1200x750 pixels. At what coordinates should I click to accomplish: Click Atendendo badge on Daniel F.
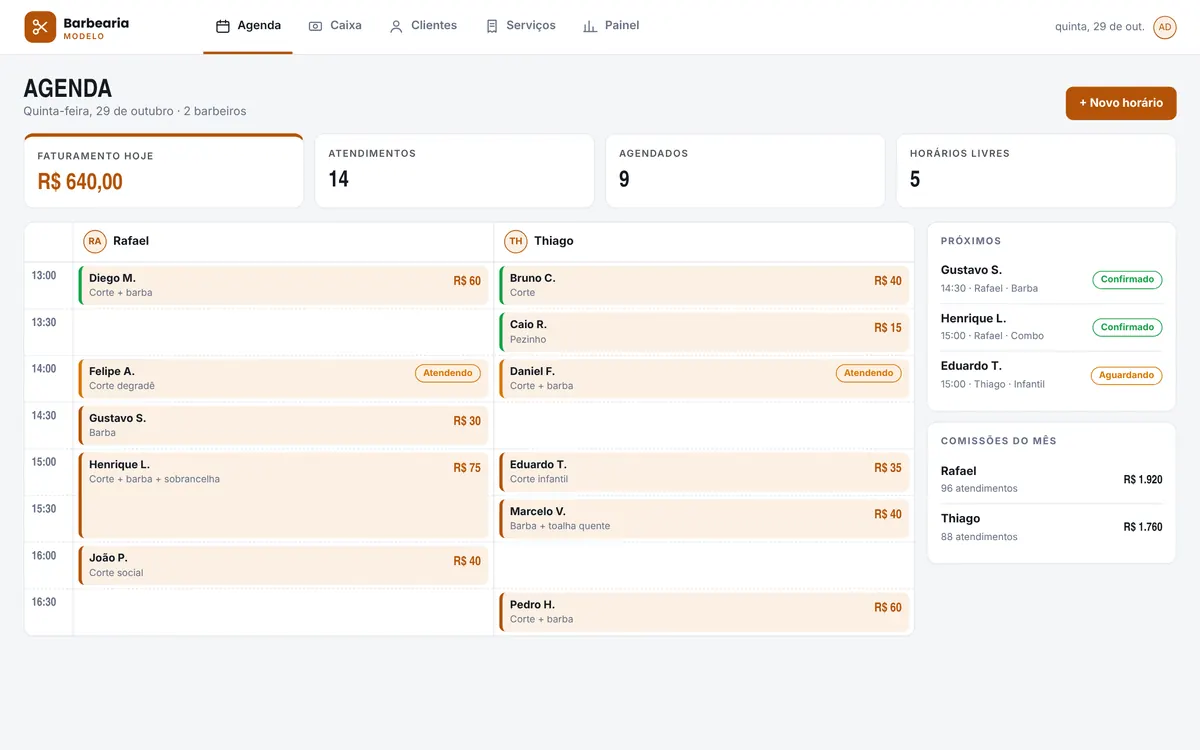coord(869,373)
